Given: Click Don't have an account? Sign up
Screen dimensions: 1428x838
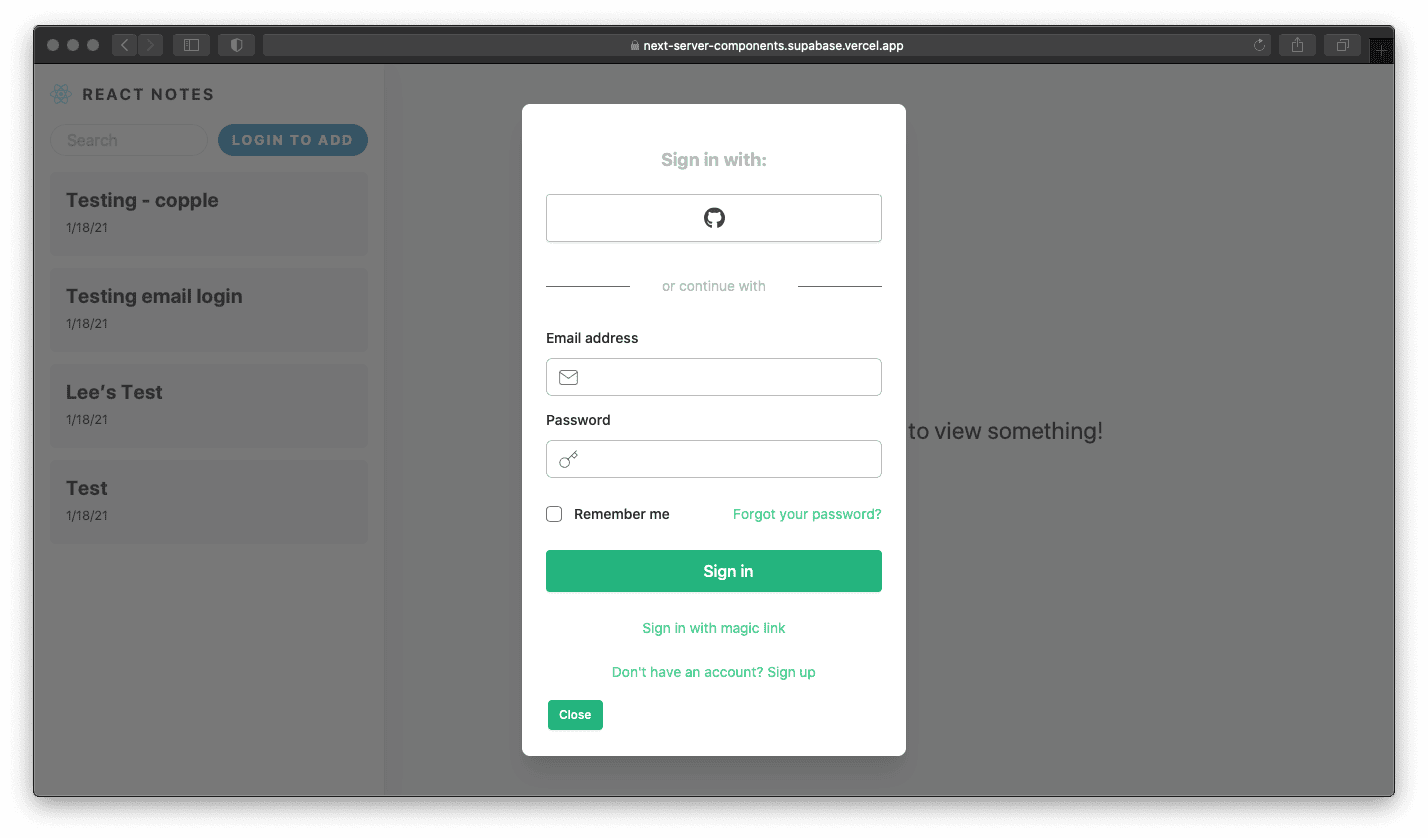Looking at the screenshot, I should 713,672.
